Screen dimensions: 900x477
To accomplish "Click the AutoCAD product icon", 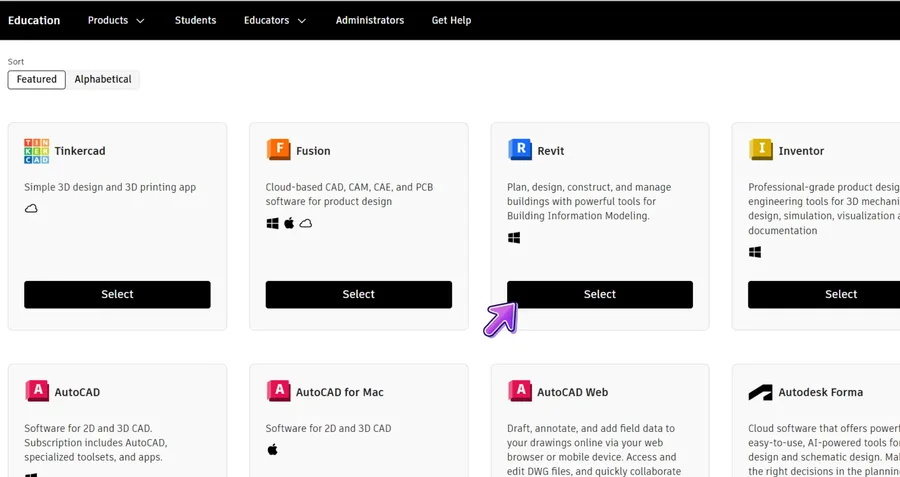I will point(36,391).
